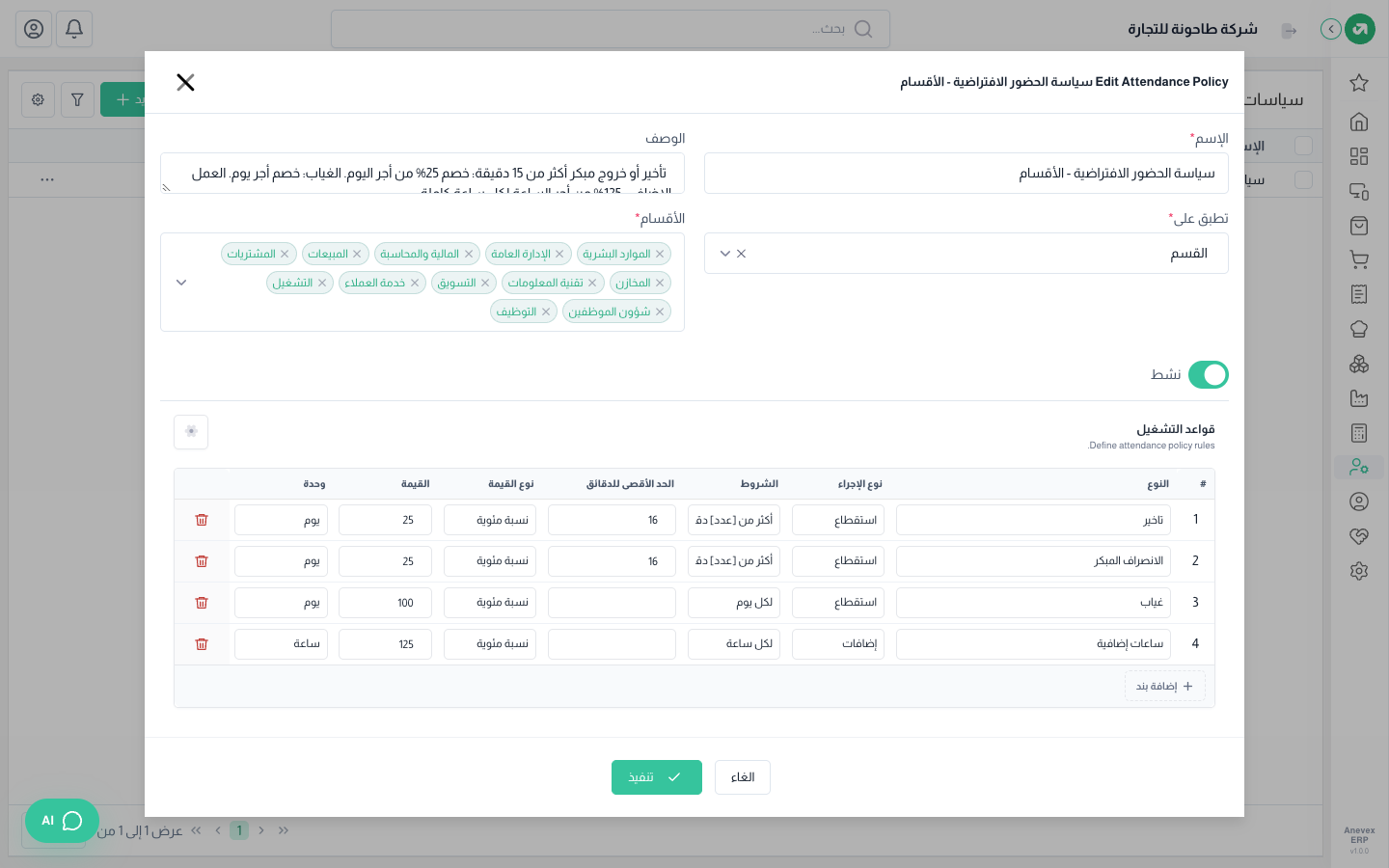Remove المشتريات department tag
This screenshot has height=868, width=1389.
pyautogui.click(x=285, y=254)
